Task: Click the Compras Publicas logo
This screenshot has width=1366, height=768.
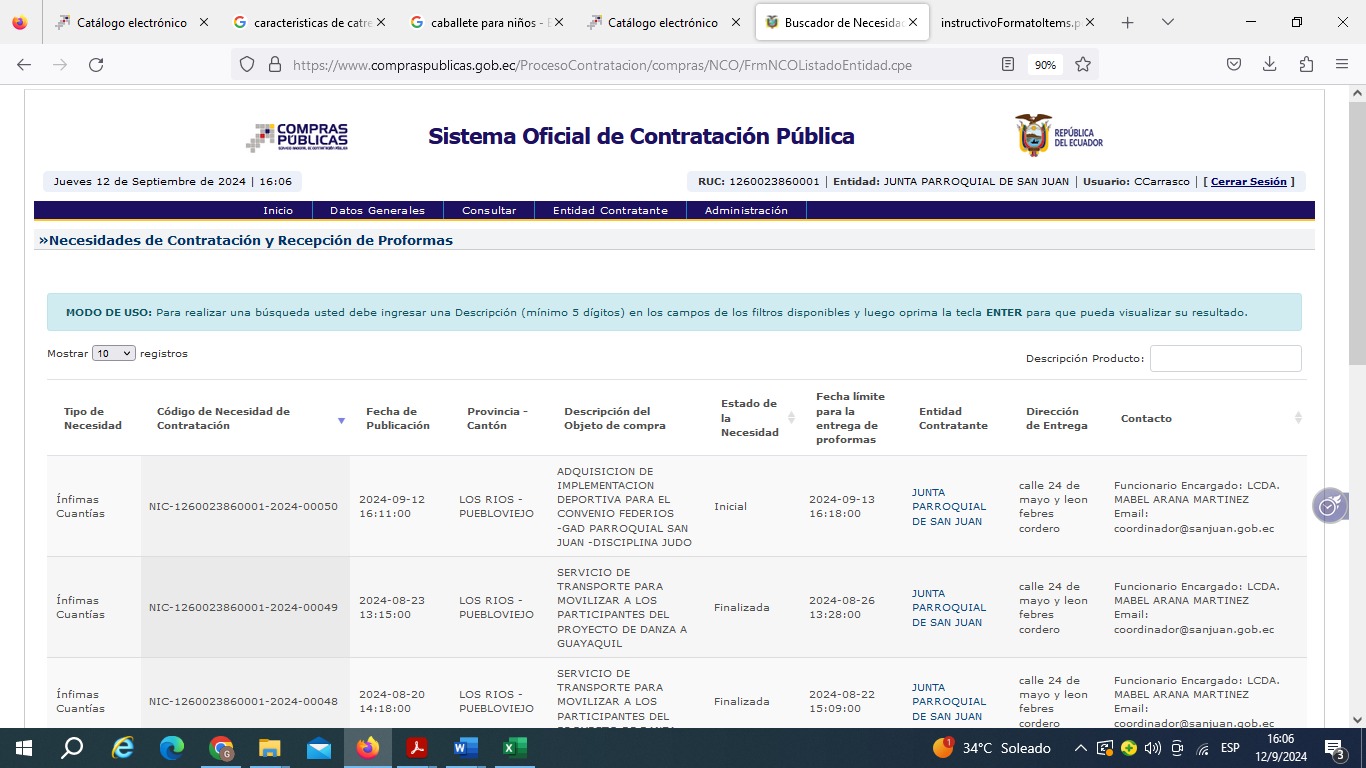Action: point(297,137)
